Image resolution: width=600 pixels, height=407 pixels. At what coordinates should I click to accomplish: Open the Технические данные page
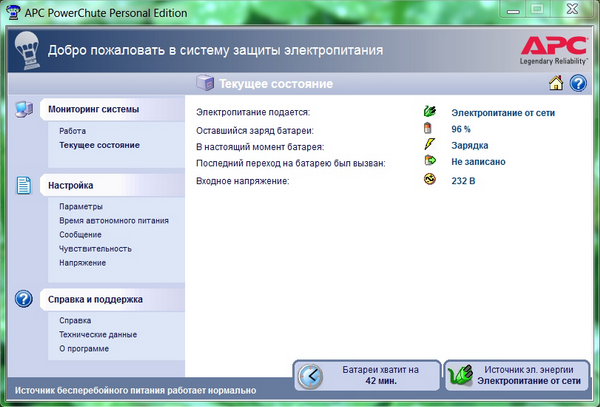pos(98,335)
